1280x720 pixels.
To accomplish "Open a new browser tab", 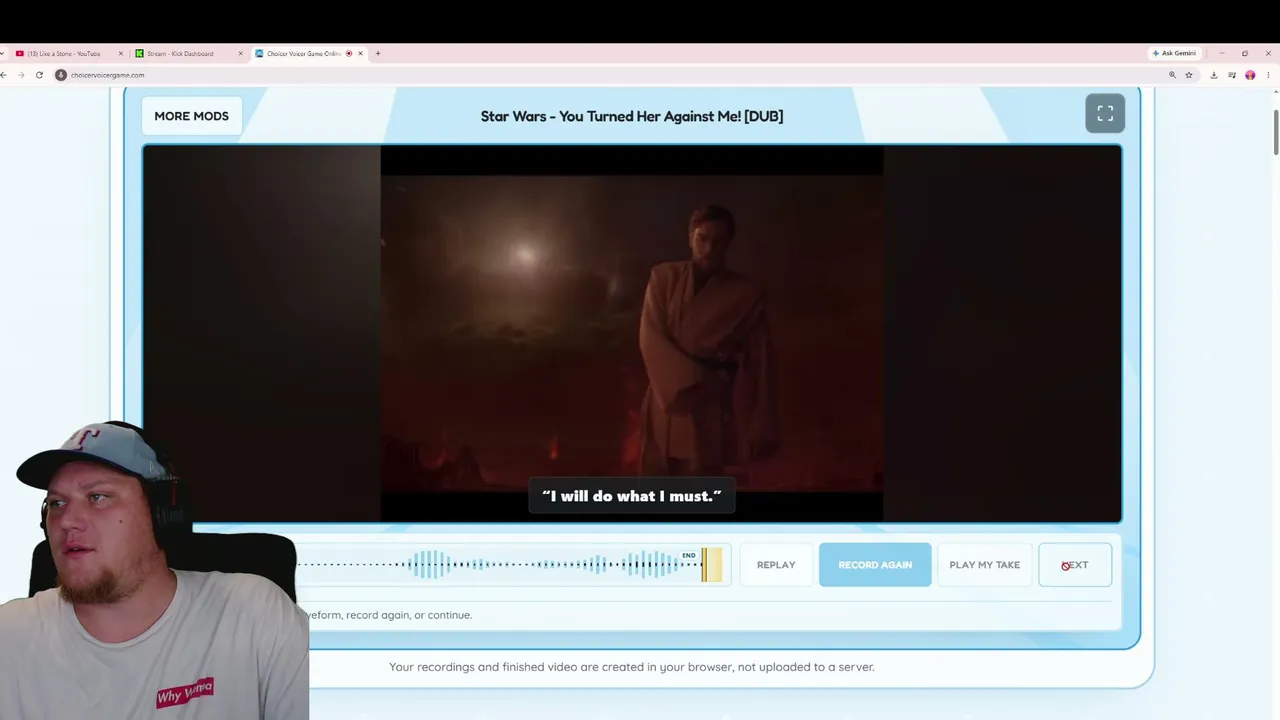I will click(377, 53).
